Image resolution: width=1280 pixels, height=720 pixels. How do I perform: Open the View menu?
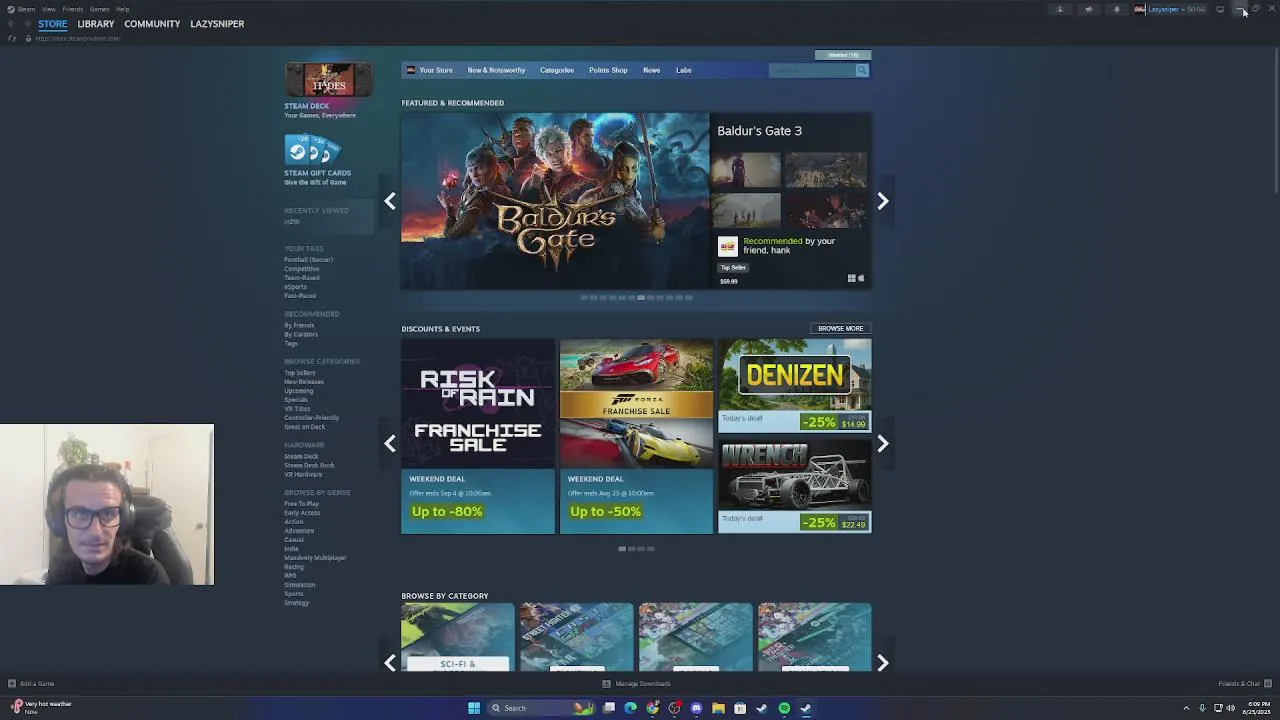[x=48, y=9]
